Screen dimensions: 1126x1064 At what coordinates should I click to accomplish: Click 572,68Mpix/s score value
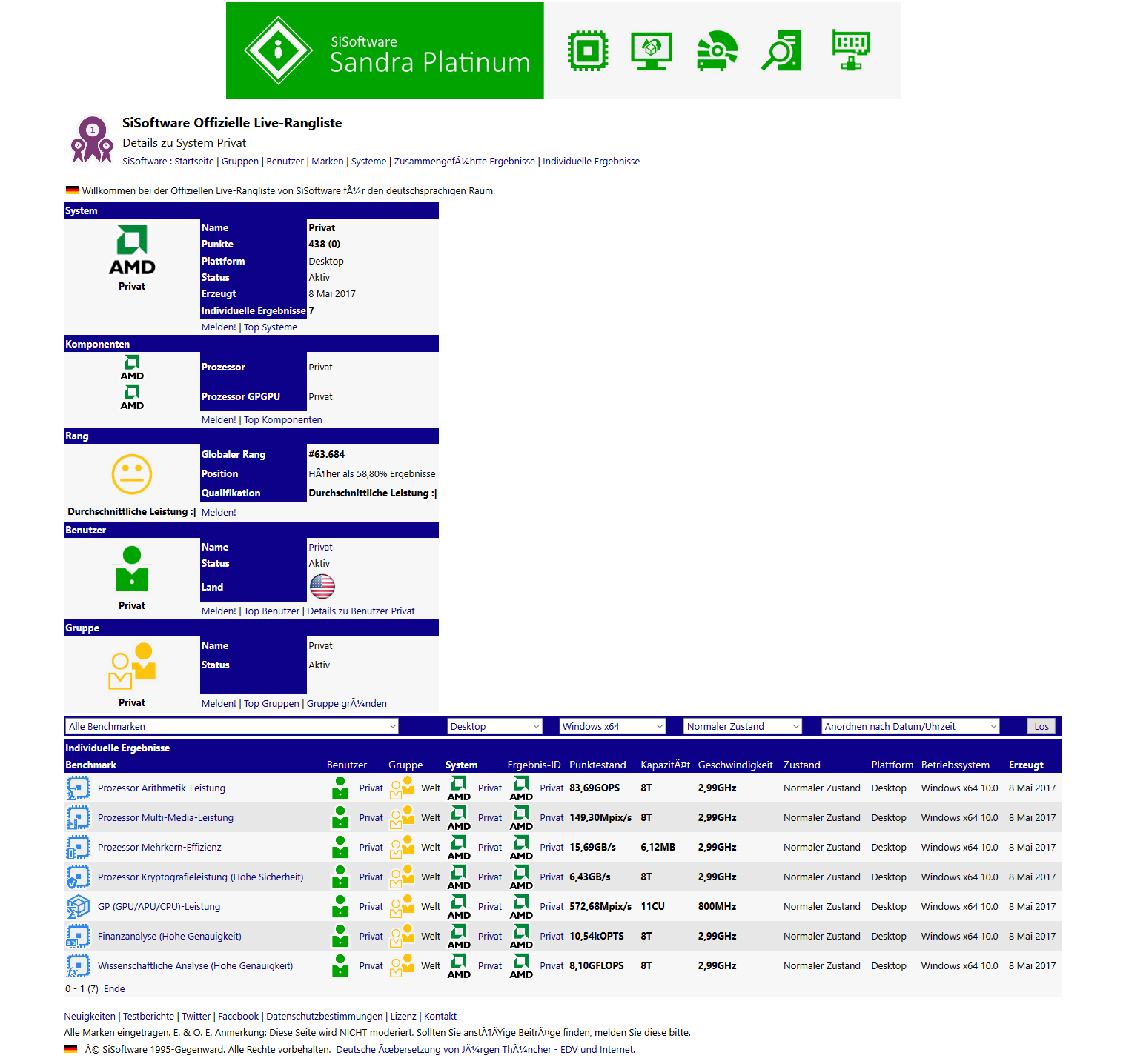tap(600, 906)
